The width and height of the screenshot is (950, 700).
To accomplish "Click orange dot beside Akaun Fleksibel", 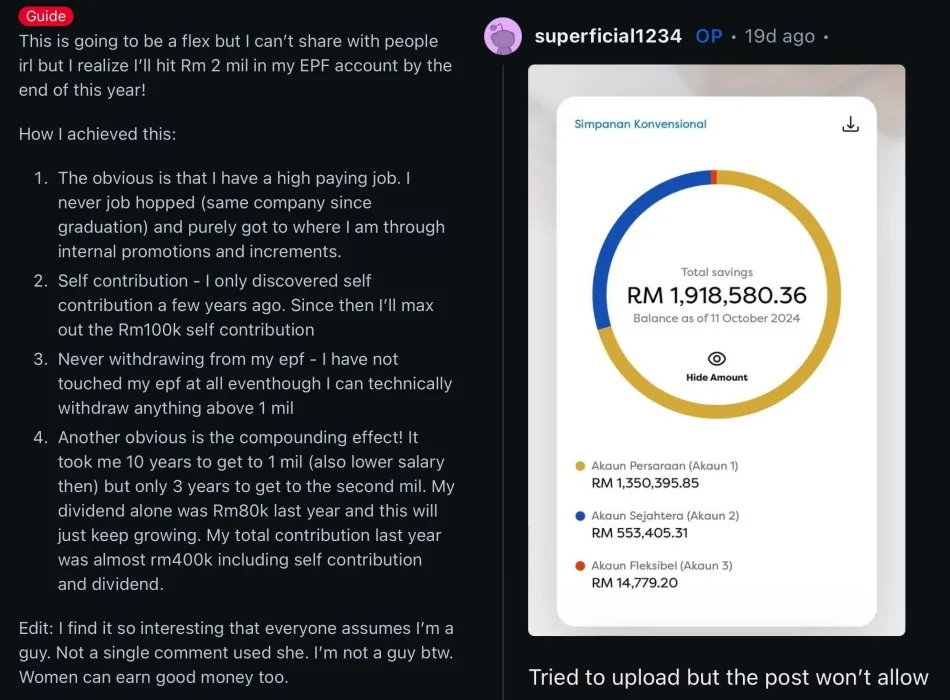I will (x=580, y=566).
